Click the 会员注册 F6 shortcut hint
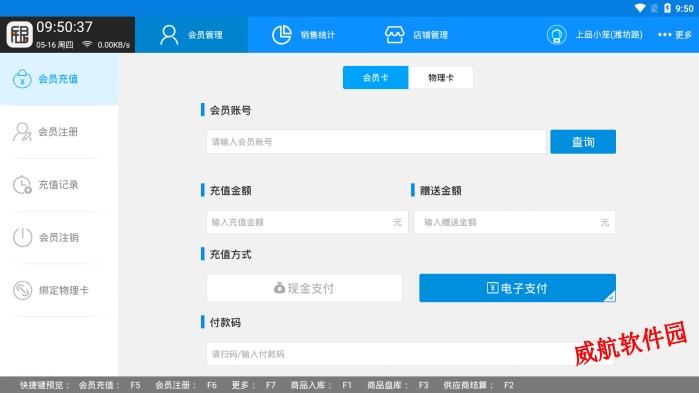 tap(186, 385)
